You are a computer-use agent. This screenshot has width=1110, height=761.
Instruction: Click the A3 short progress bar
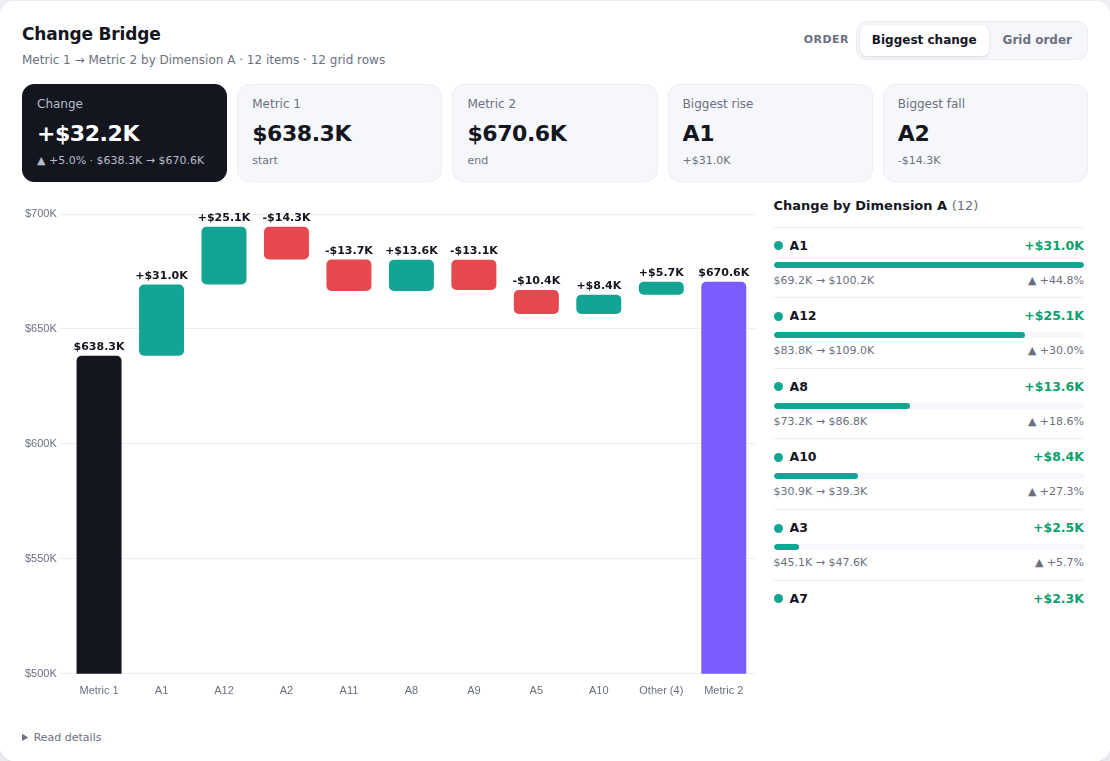(786, 547)
